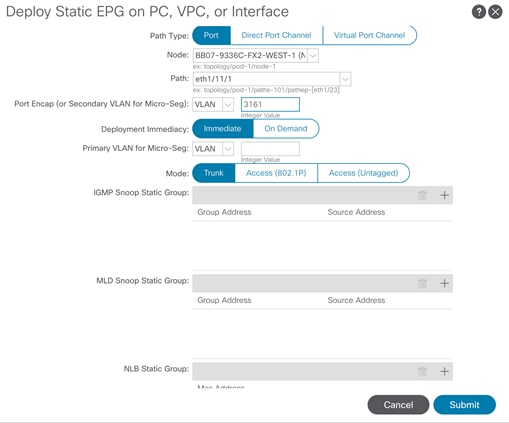Delete selected IGMP Snoop Static Group entry

coord(422,195)
